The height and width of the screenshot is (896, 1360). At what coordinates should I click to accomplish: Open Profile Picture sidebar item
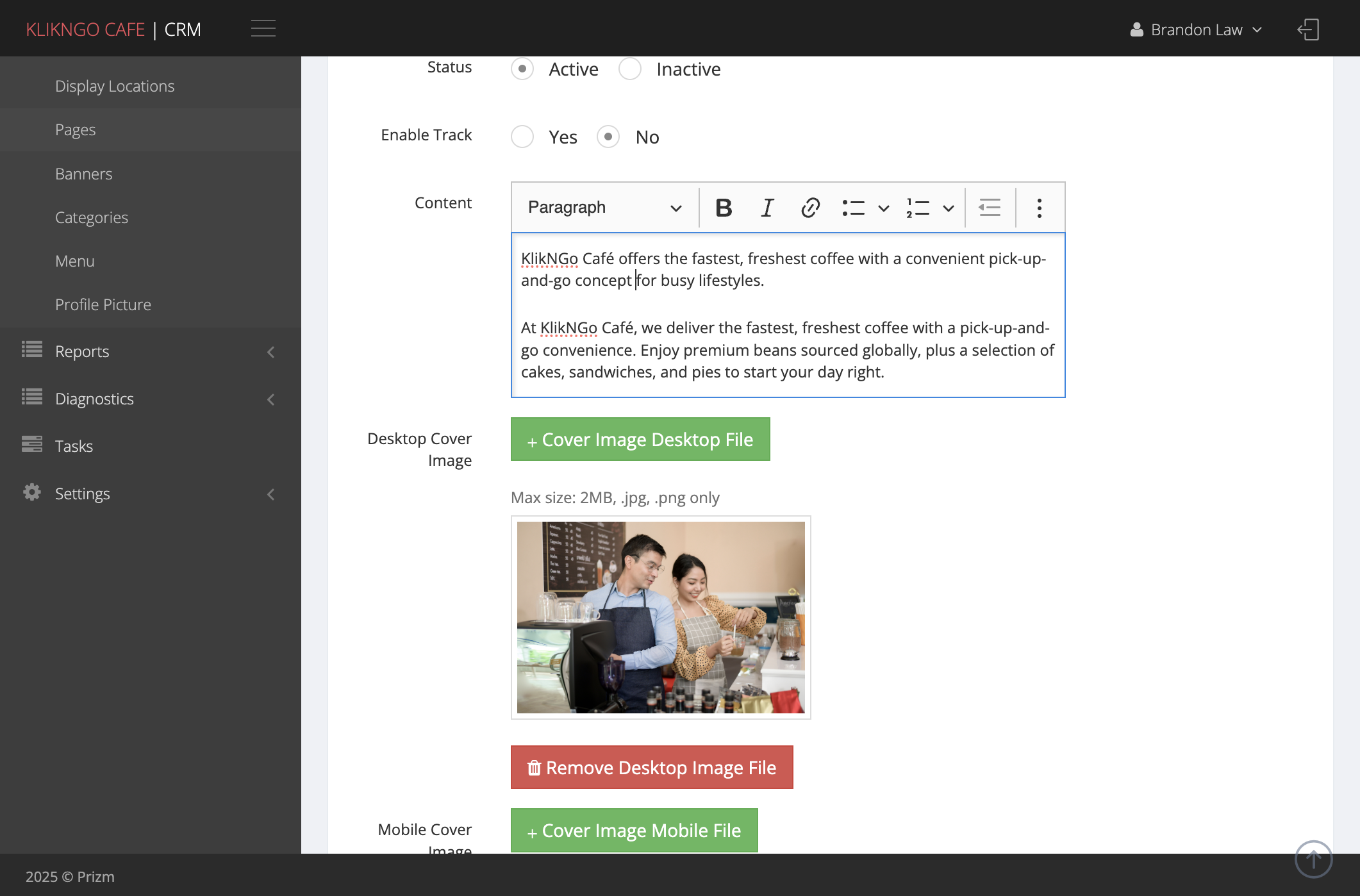point(151,304)
